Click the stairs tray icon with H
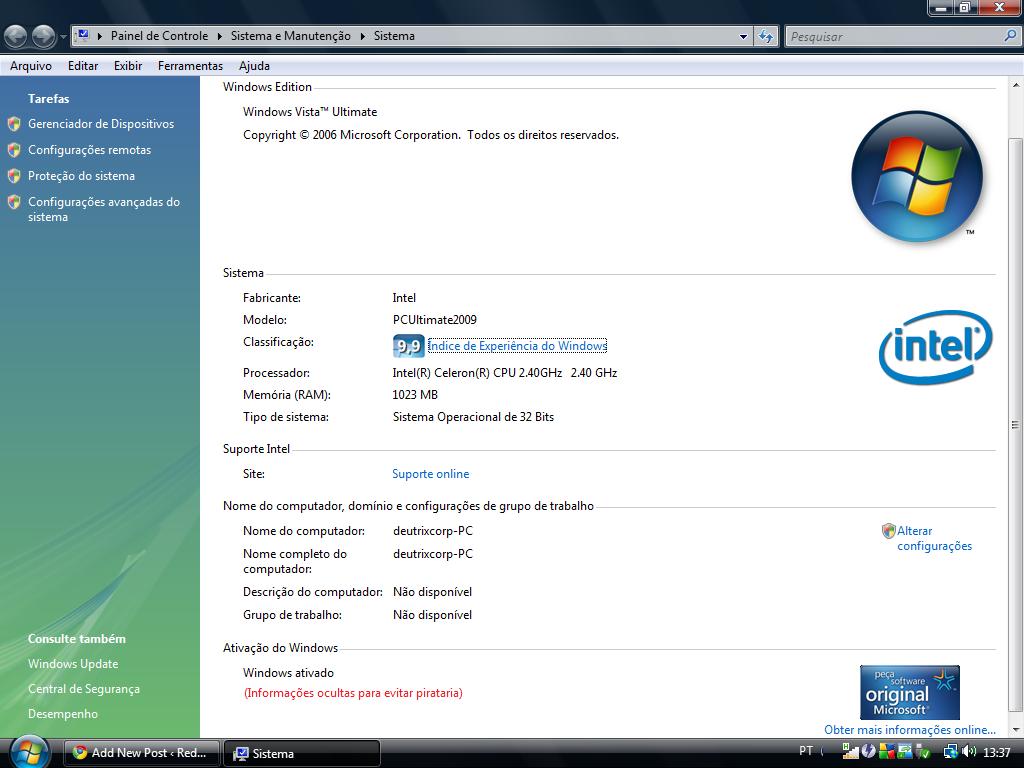This screenshot has height=768, width=1024. [x=851, y=751]
